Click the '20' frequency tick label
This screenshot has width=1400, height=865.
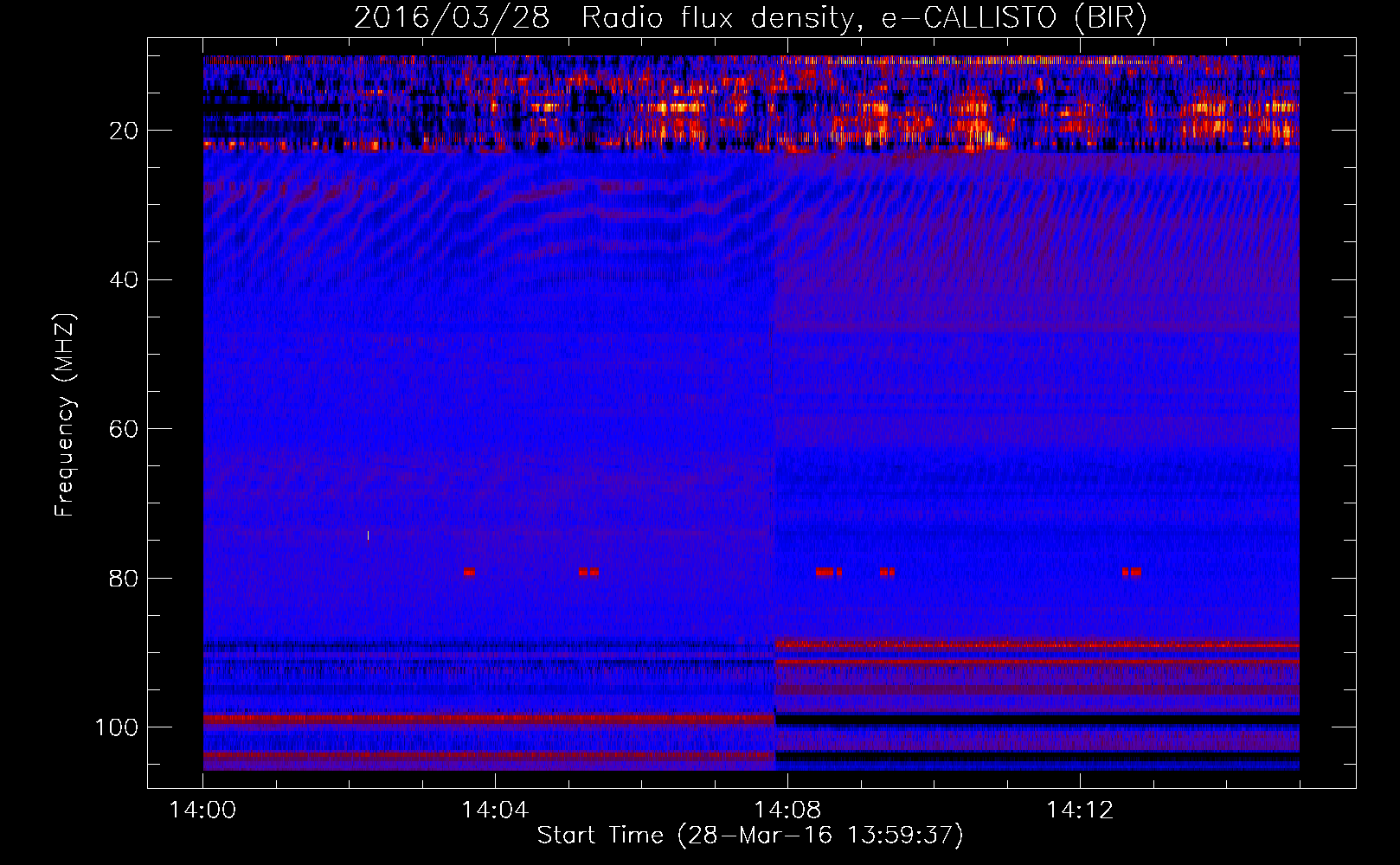[x=124, y=131]
